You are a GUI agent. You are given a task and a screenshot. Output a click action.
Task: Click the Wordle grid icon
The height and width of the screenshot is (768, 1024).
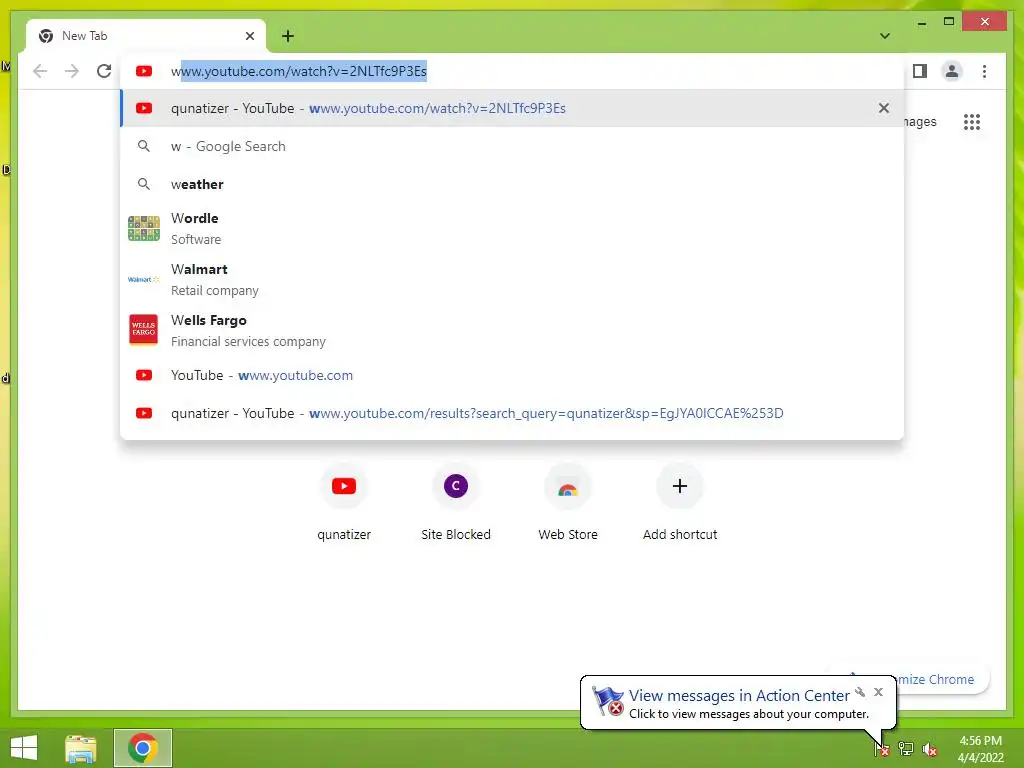point(144,229)
